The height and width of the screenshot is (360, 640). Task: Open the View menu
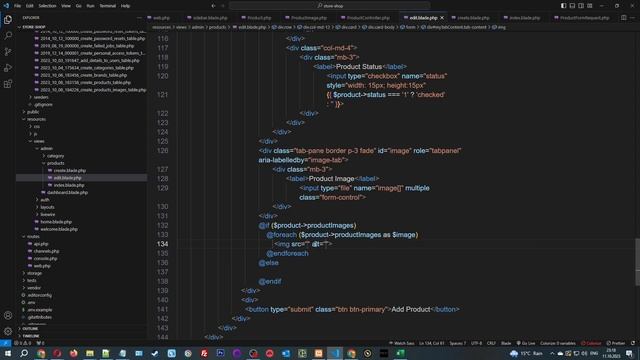66,6
